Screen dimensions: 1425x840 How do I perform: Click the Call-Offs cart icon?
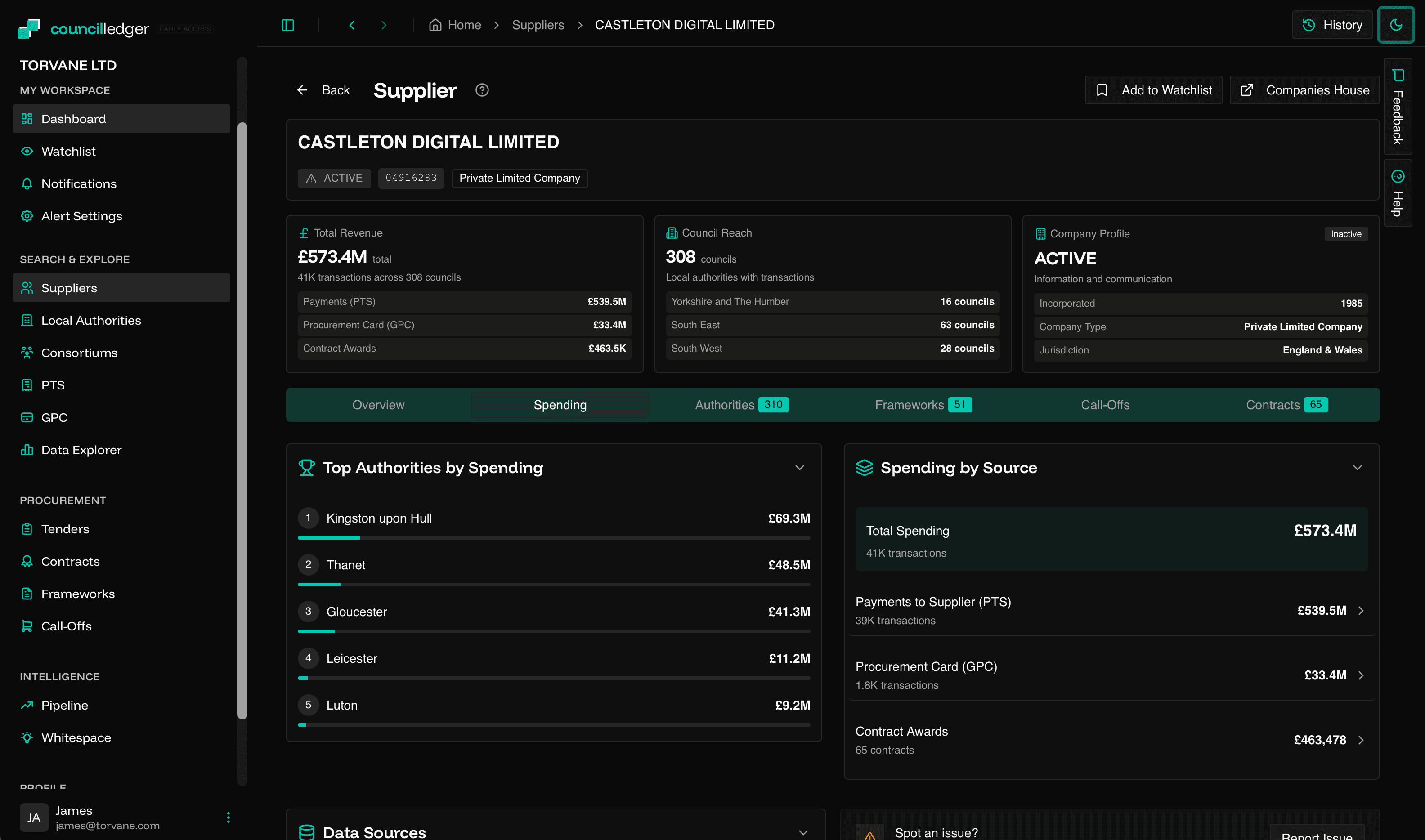coord(27,626)
